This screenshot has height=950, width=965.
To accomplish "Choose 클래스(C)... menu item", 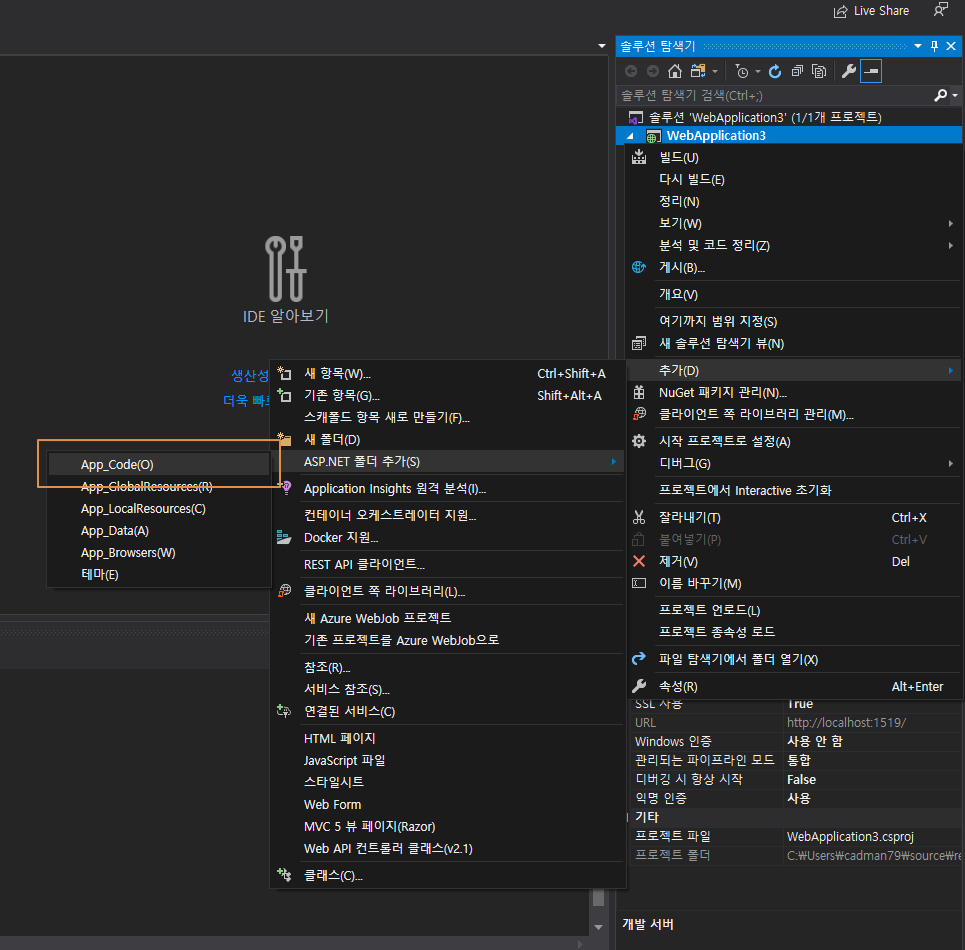I will pyautogui.click(x=447, y=876).
